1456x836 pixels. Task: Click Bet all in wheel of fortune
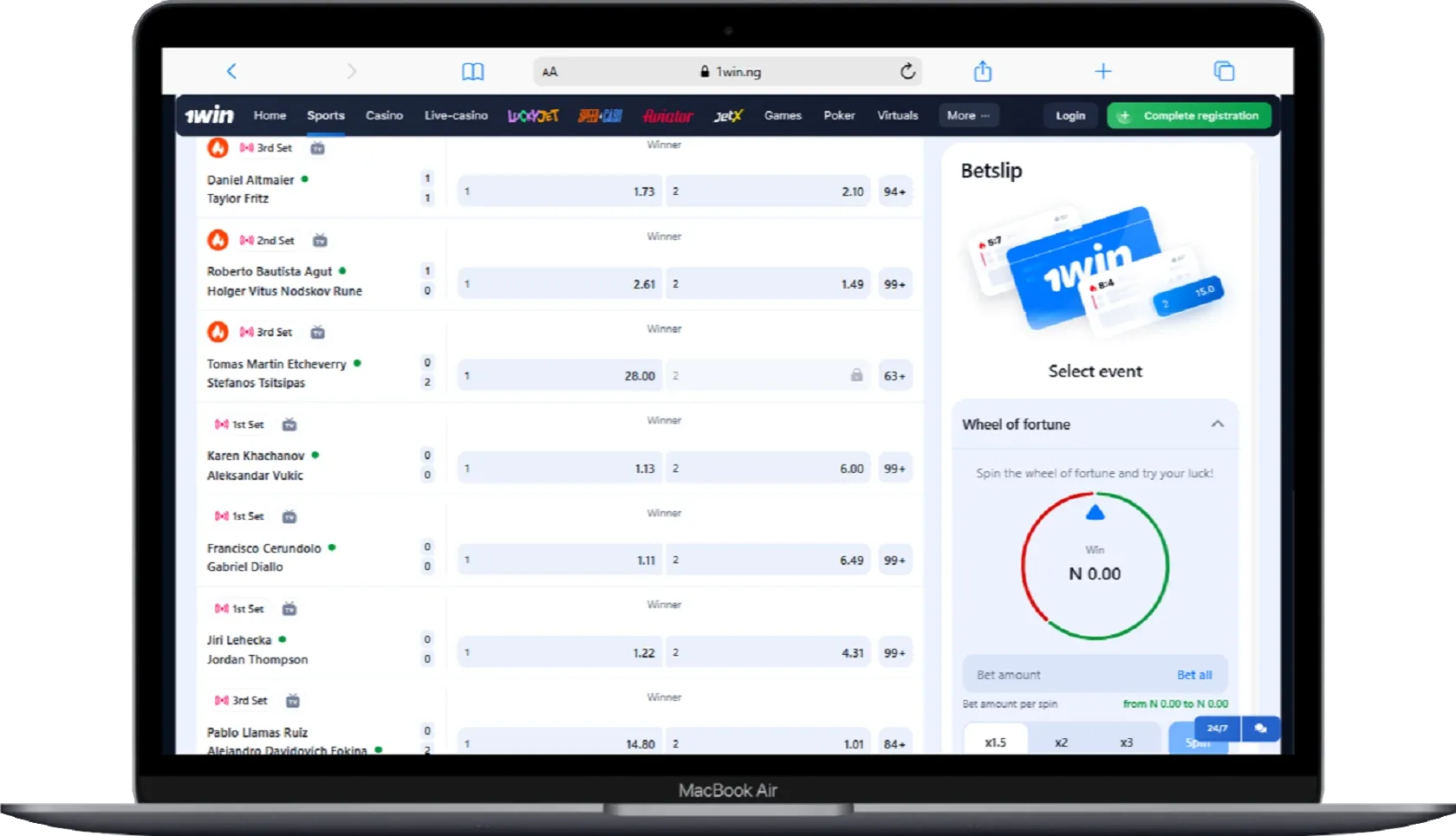pyautogui.click(x=1194, y=675)
